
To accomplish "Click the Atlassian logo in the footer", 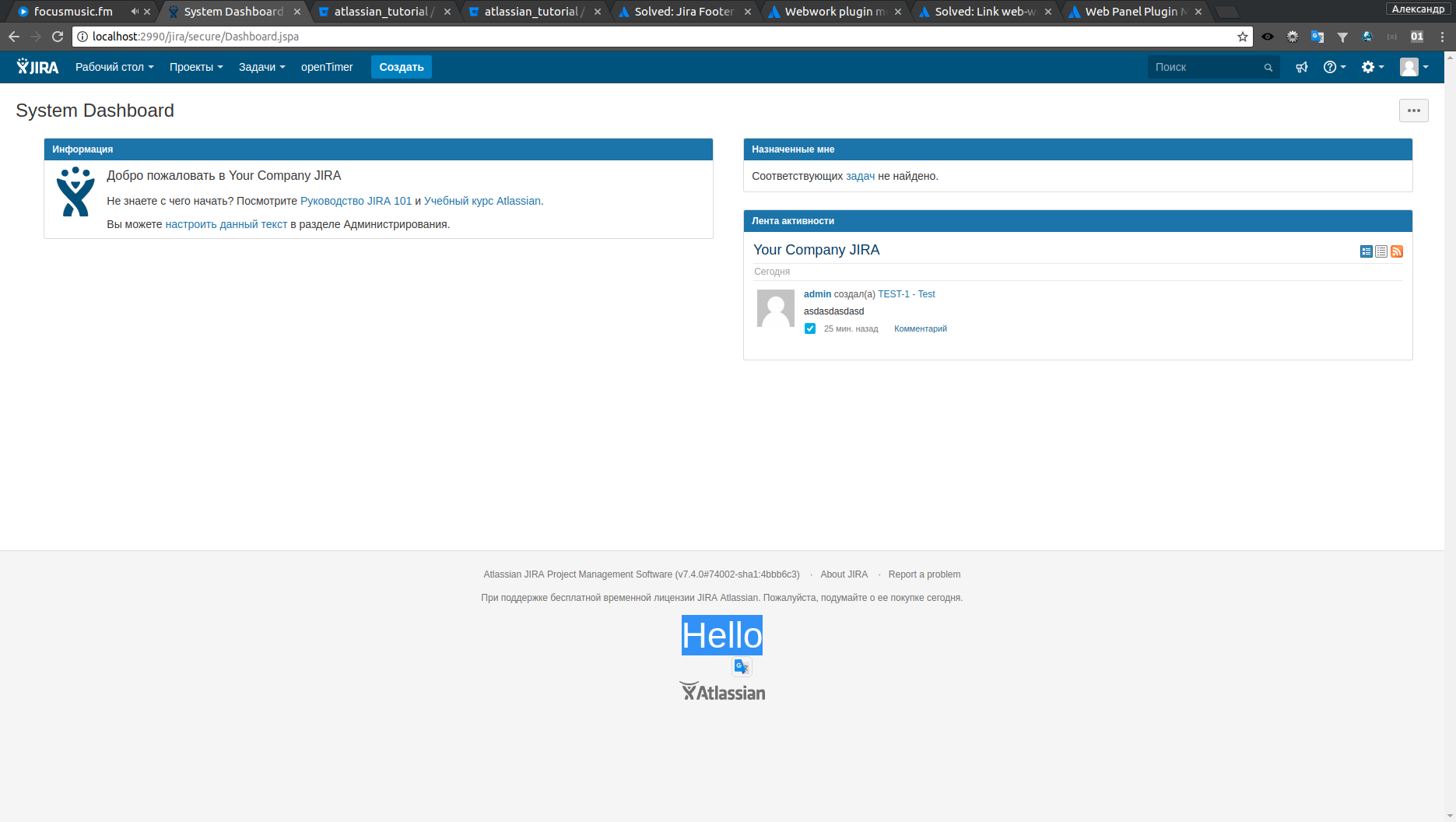I will coord(722,692).
